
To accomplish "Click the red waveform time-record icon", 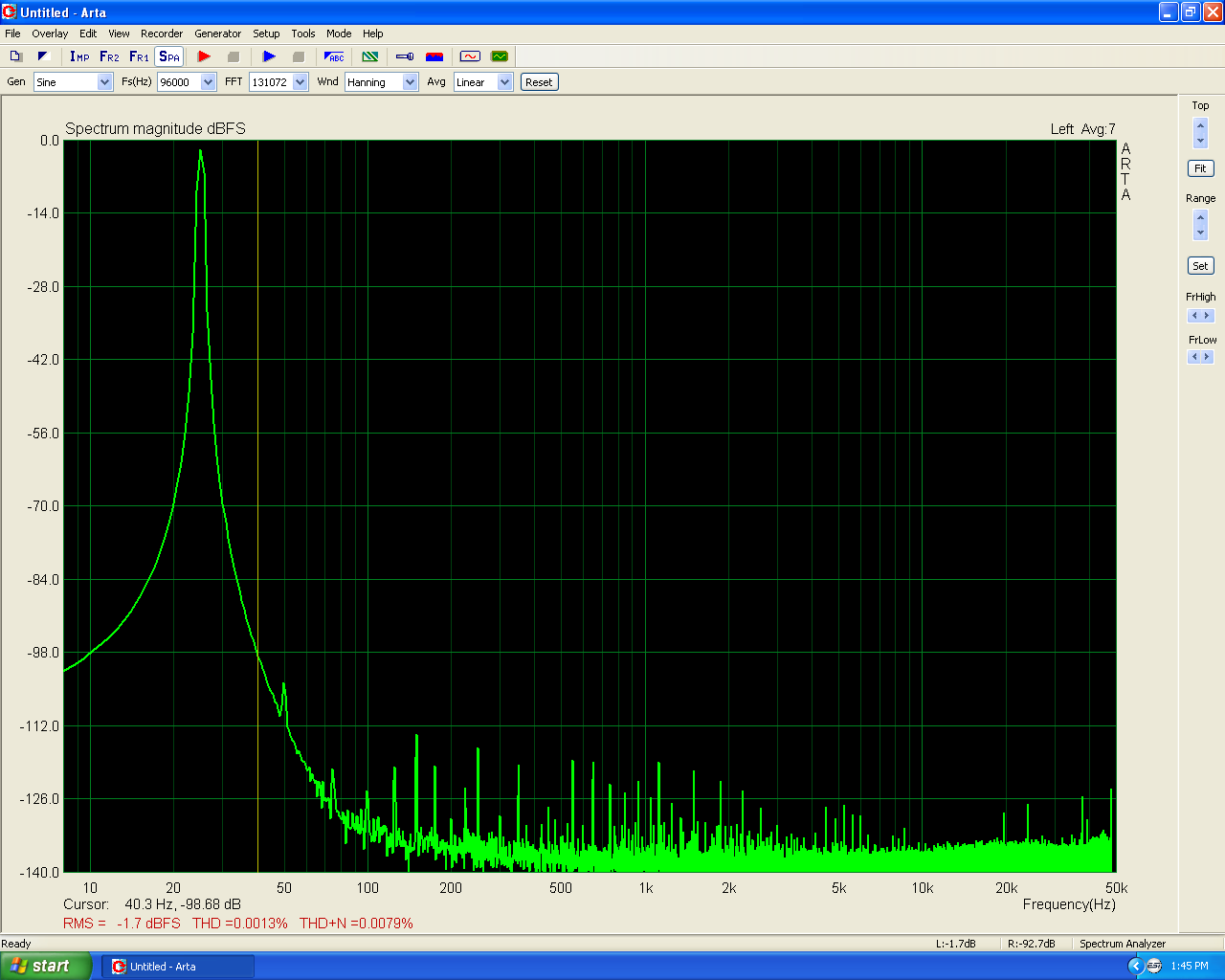I will [x=470, y=56].
